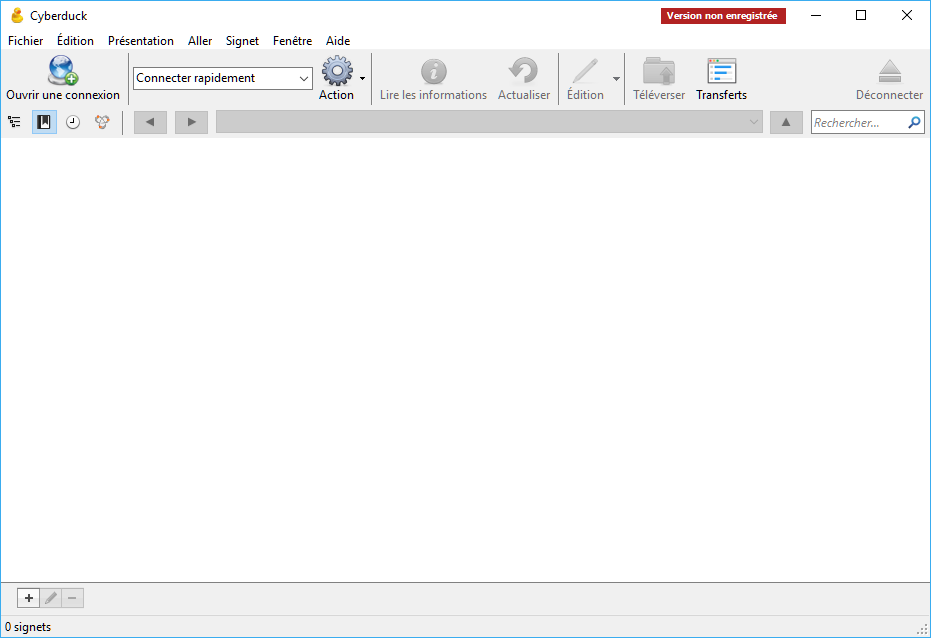Viewport: 931px width, 638px height.
Task: Add a new bookmark with plus button
Action: tap(28, 598)
